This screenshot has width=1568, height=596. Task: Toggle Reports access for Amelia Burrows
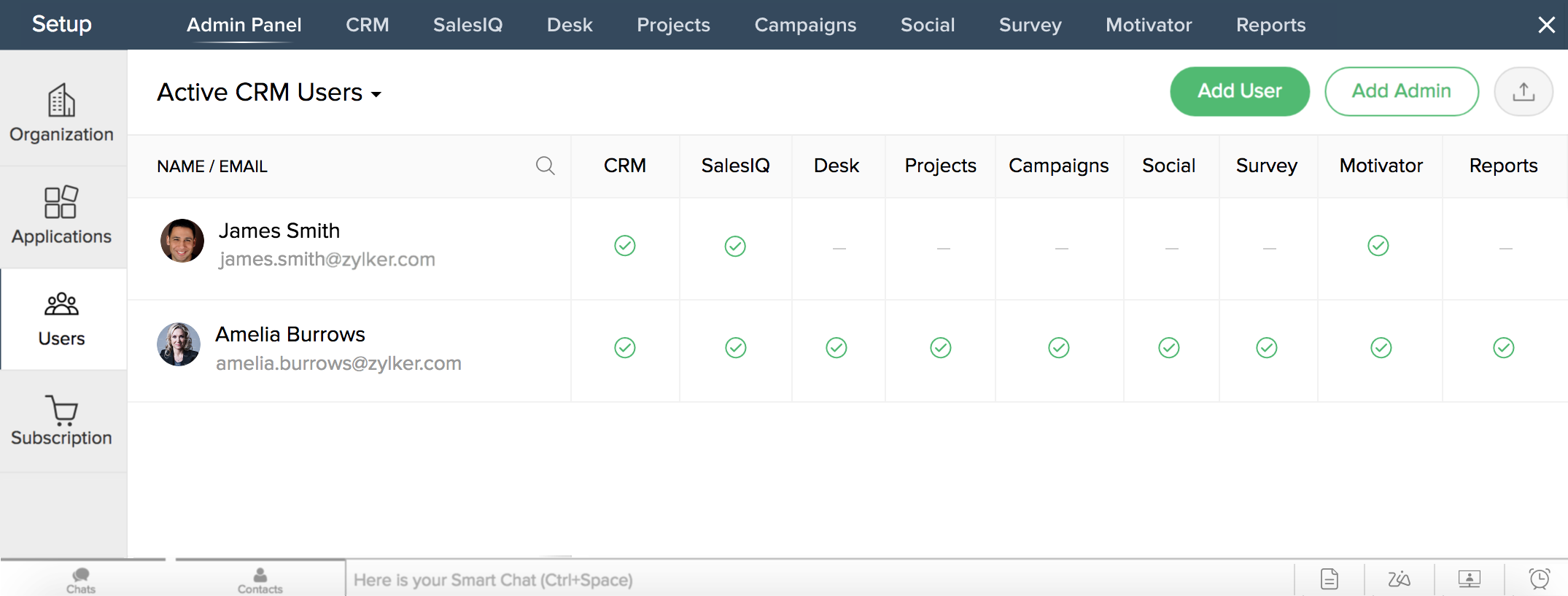[x=1504, y=348]
